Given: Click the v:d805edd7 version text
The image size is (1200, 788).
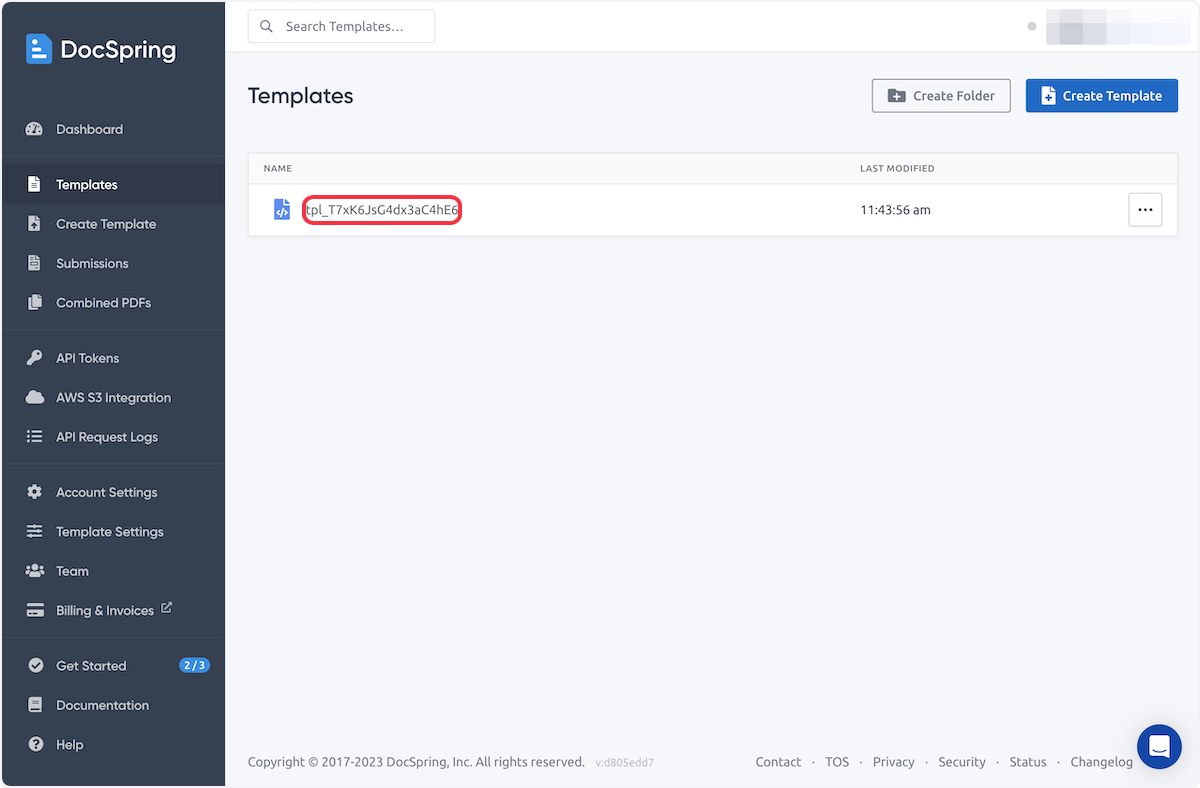Looking at the screenshot, I should [x=625, y=763].
